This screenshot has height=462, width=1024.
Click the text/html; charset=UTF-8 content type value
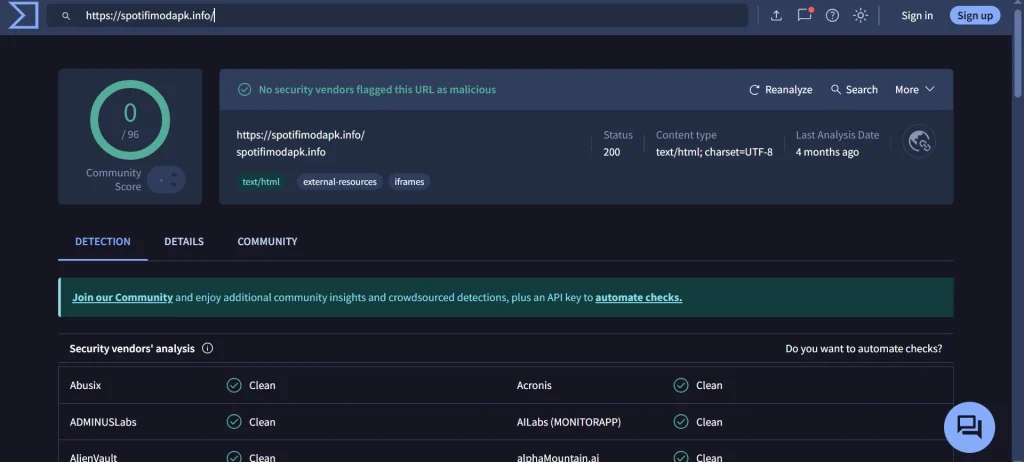tap(714, 152)
